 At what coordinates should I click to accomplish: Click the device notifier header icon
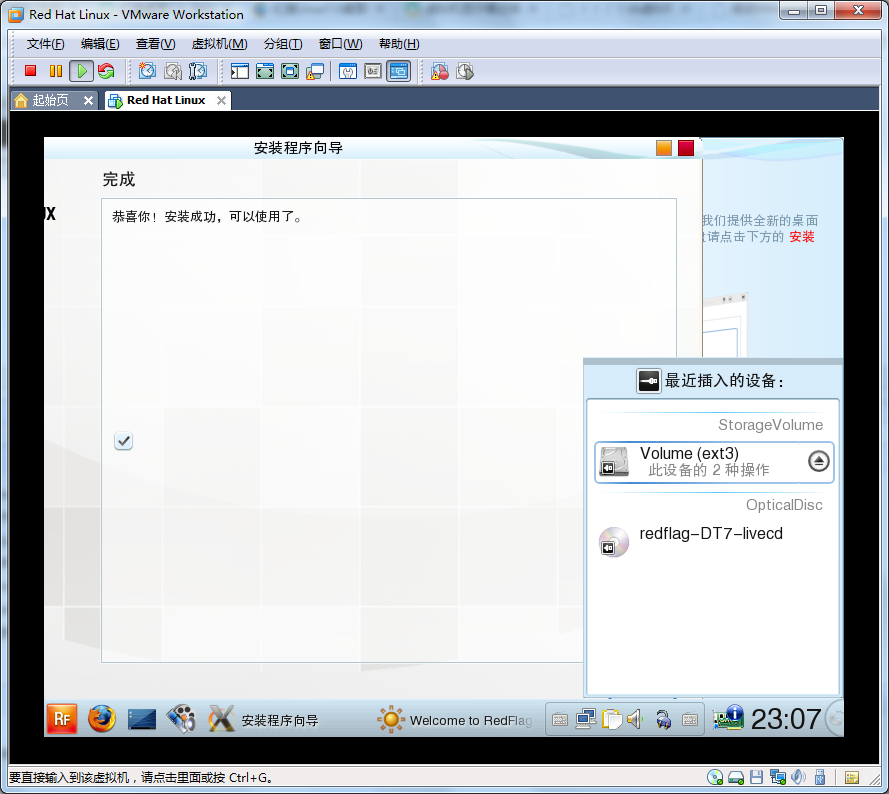[x=649, y=381]
